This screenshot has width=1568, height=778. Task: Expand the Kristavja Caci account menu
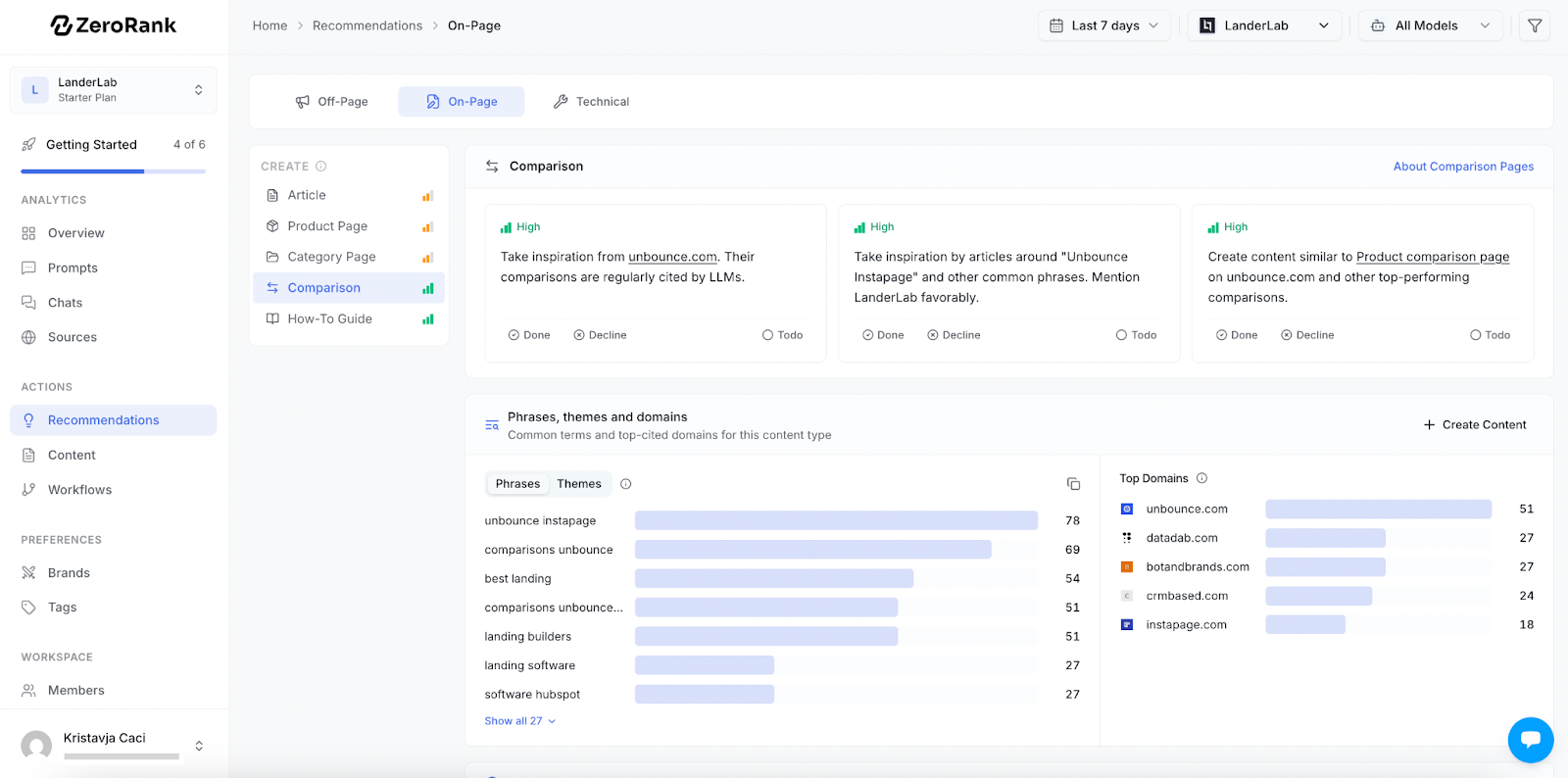click(x=199, y=746)
